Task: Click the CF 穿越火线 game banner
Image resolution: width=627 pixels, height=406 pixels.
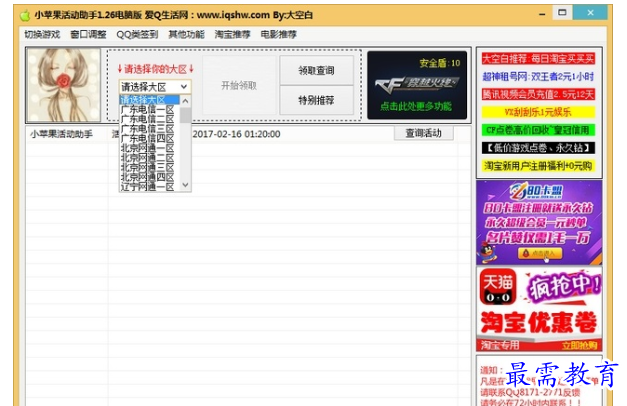Action: pos(417,85)
